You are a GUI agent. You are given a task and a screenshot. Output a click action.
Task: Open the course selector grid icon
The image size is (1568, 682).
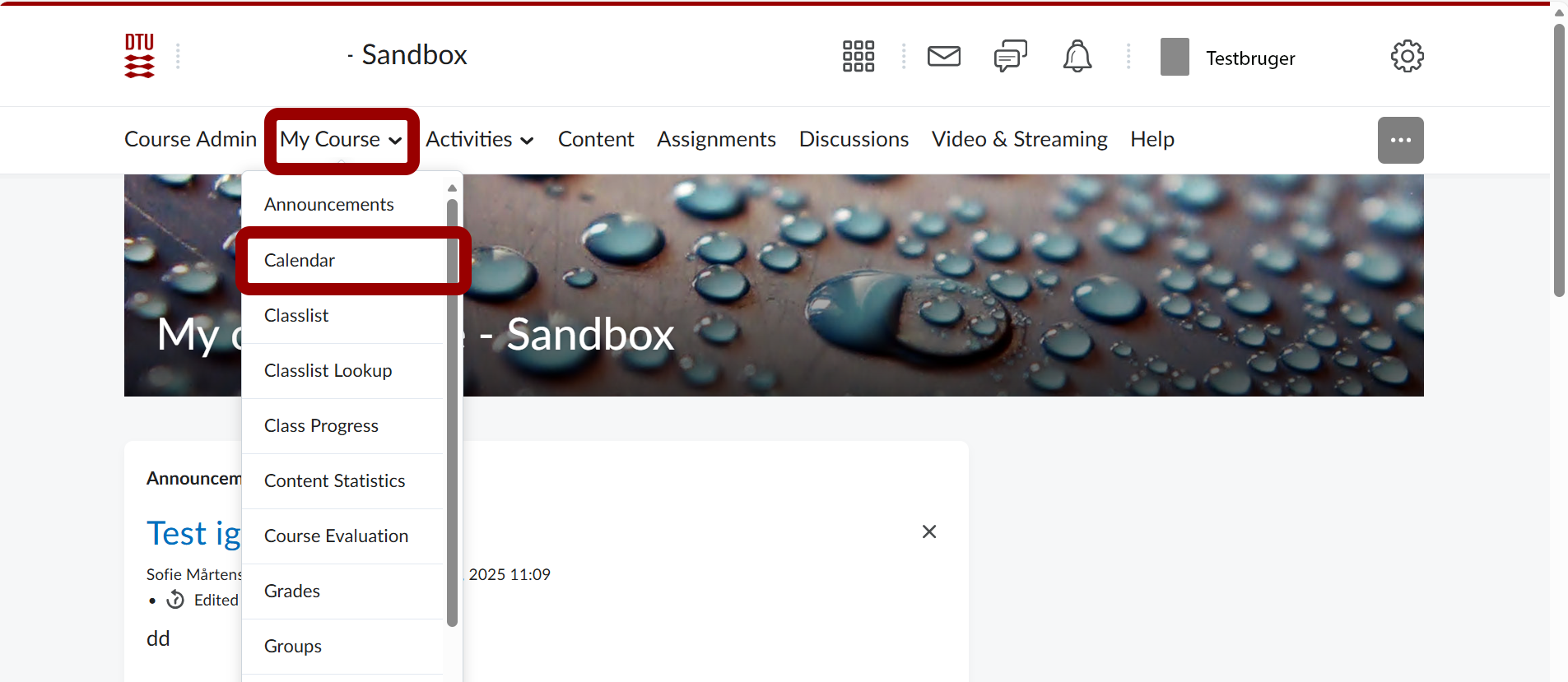pyautogui.click(x=858, y=56)
